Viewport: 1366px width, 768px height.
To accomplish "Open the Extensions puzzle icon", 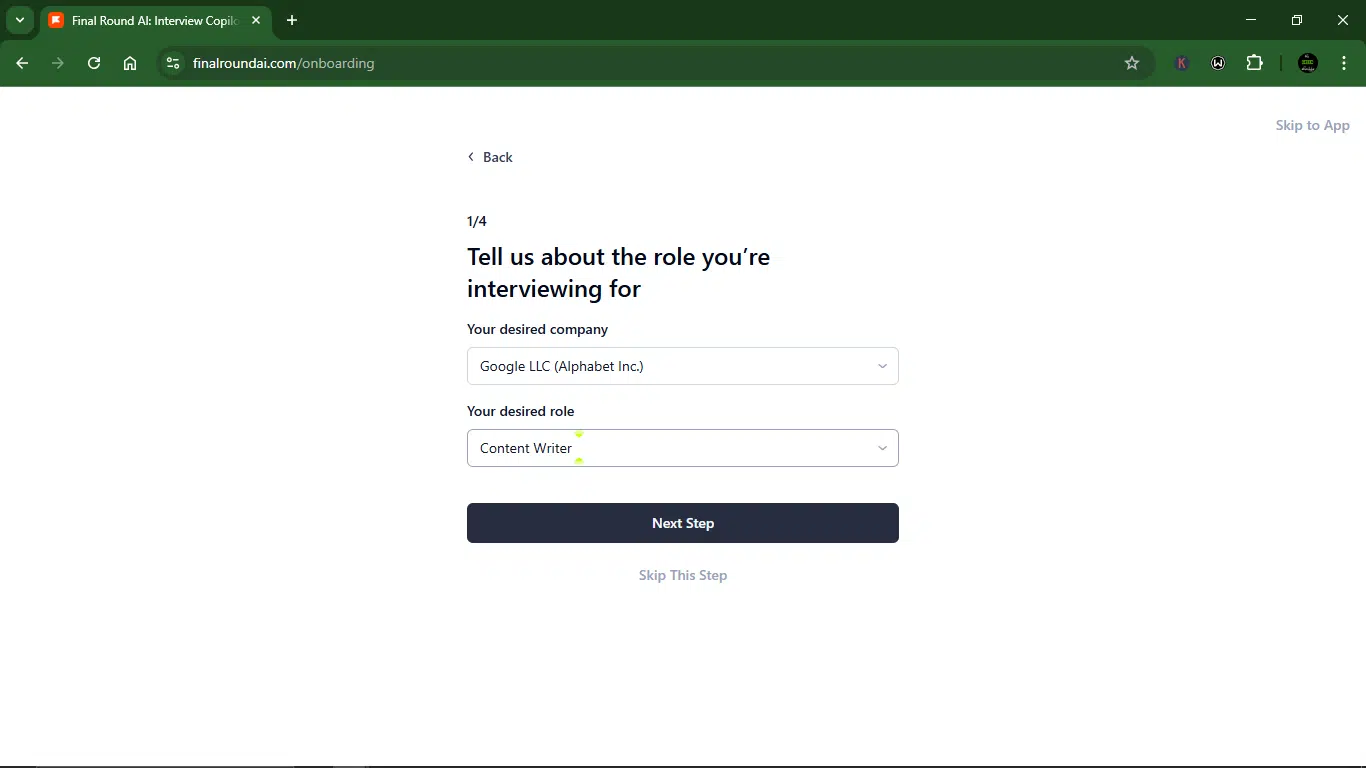I will [x=1255, y=63].
